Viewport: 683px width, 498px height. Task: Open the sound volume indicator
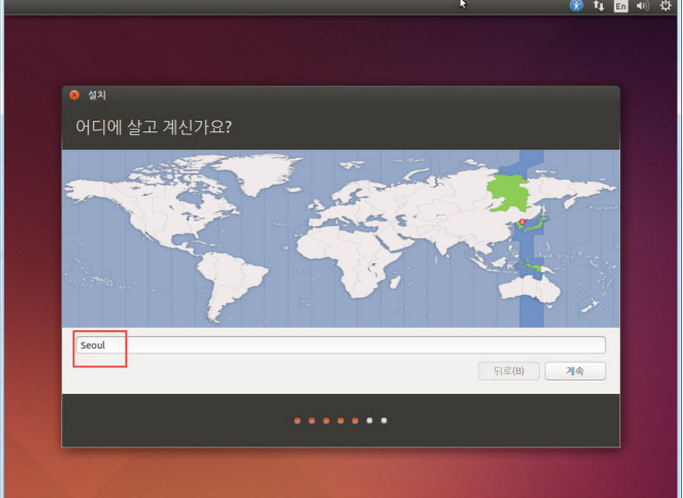[642, 6]
